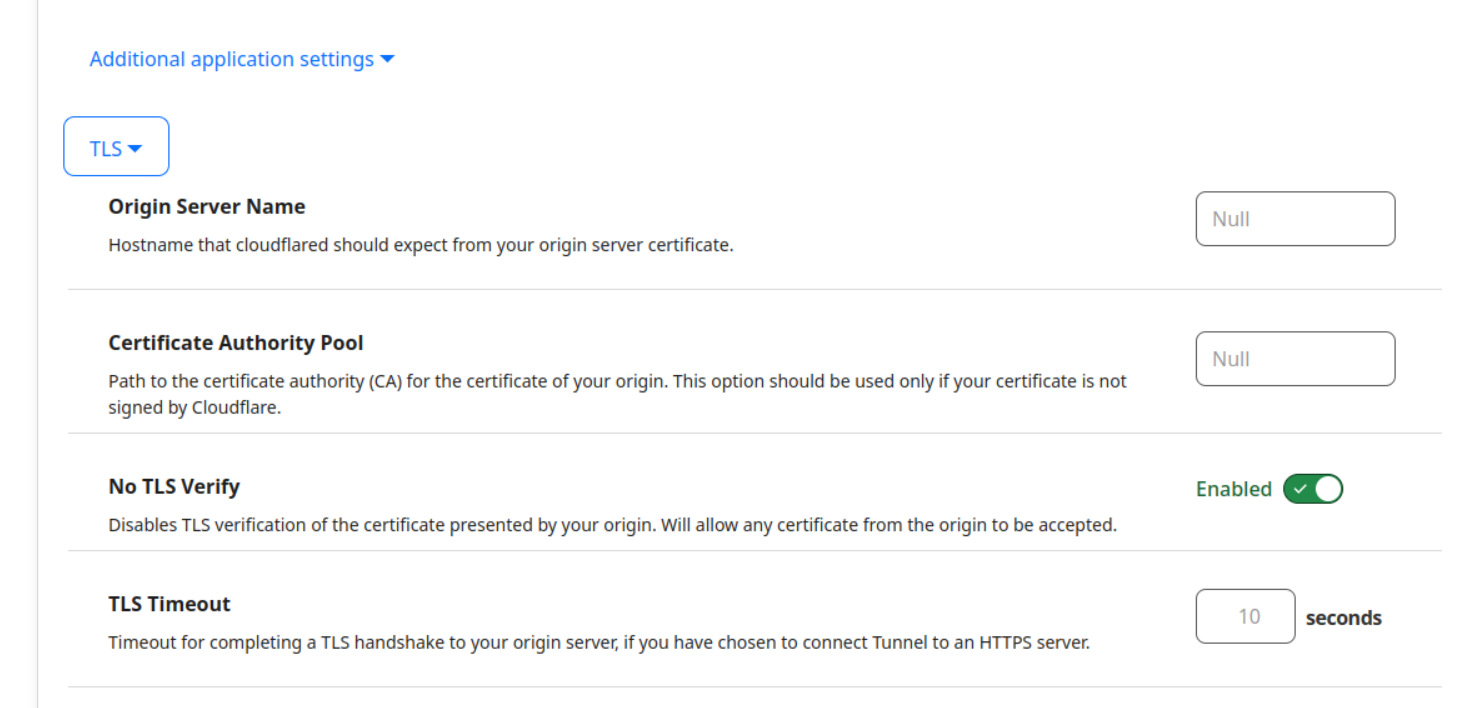Click the TLS handshake timeout description text
This screenshot has width=1467, height=708.
[598, 643]
